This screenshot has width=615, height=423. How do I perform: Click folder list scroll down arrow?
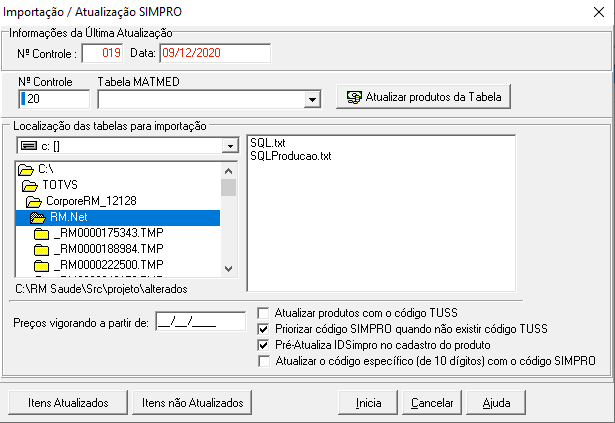click(x=228, y=269)
